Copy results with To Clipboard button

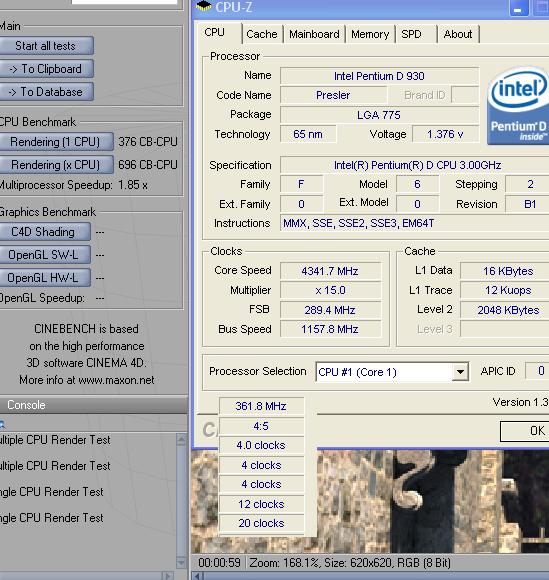click(x=46, y=69)
